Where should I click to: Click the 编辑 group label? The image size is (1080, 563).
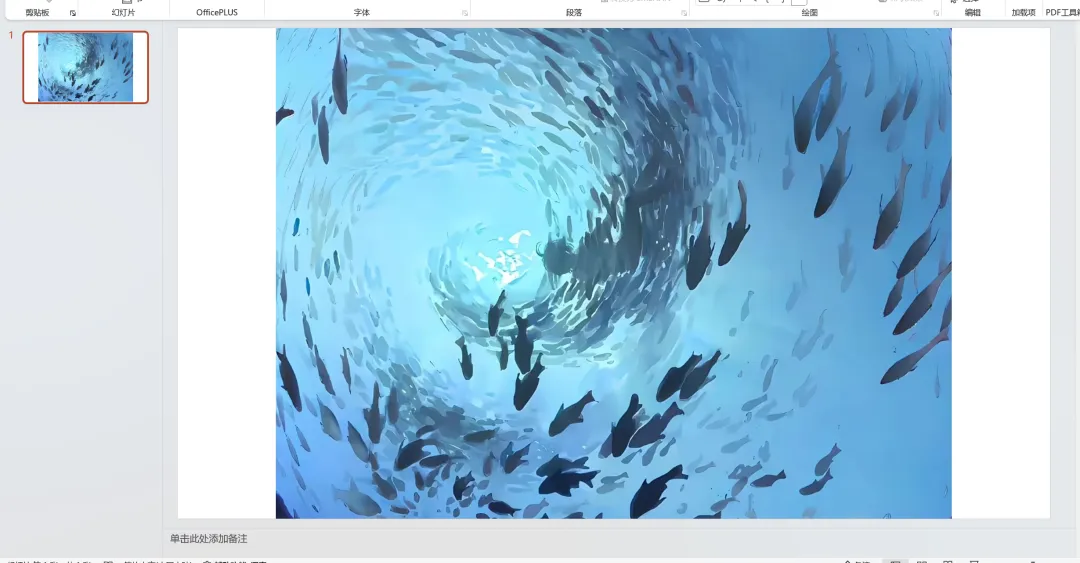tap(973, 12)
